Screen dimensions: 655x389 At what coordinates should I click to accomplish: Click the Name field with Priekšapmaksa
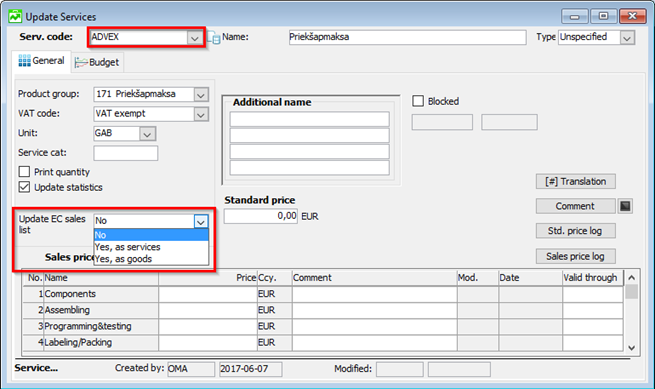[407, 37]
